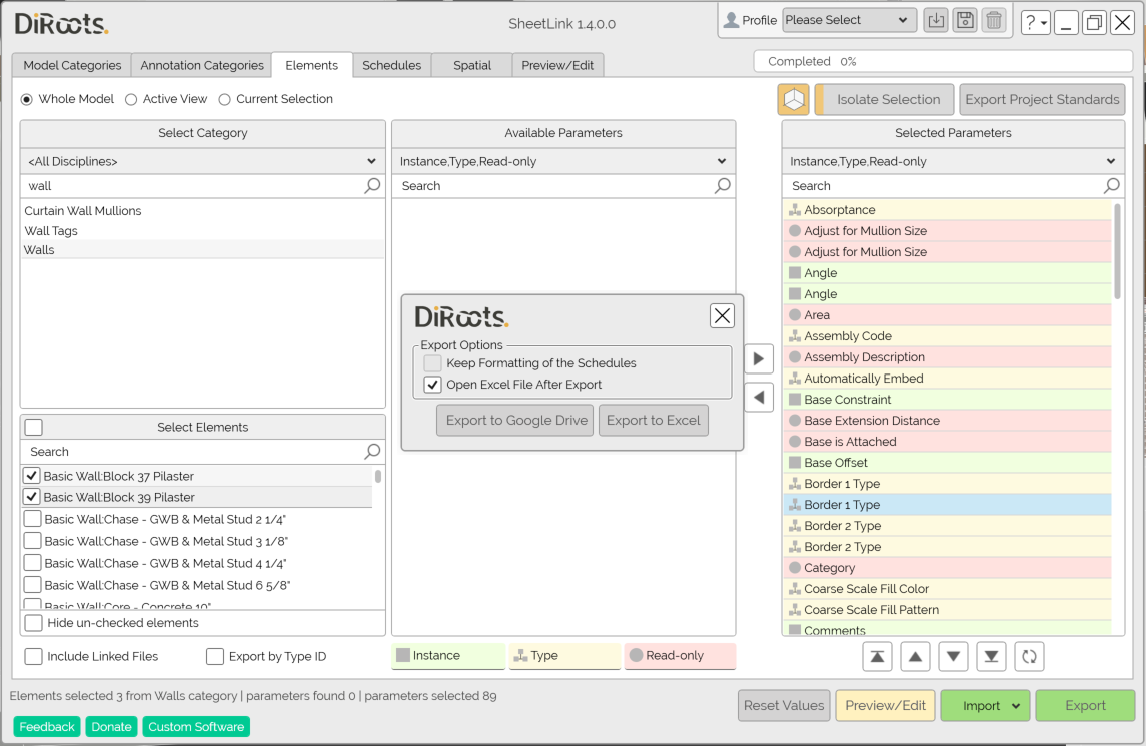Move selected parameter to top
1146x746 pixels.
(877, 656)
